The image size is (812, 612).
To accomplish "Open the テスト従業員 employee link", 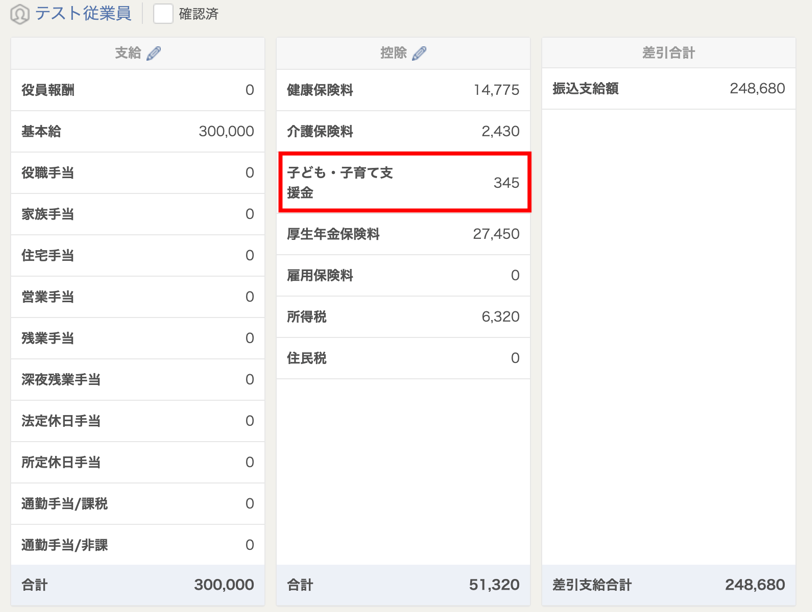I will pyautogui.click(x=83, y=14).
